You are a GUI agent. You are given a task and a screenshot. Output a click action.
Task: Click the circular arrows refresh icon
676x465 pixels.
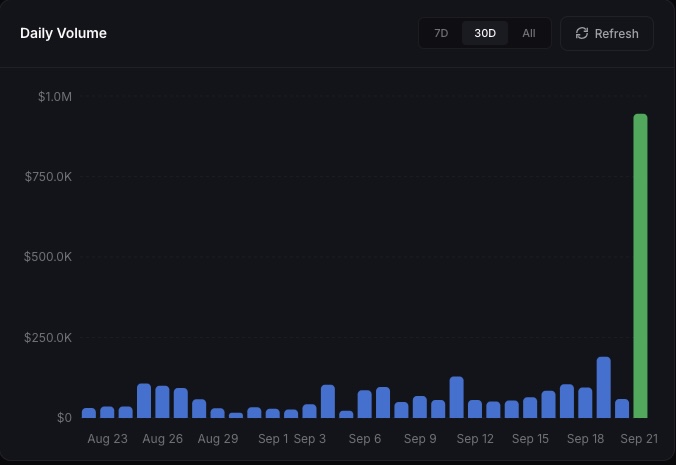[x=582, y=34]
